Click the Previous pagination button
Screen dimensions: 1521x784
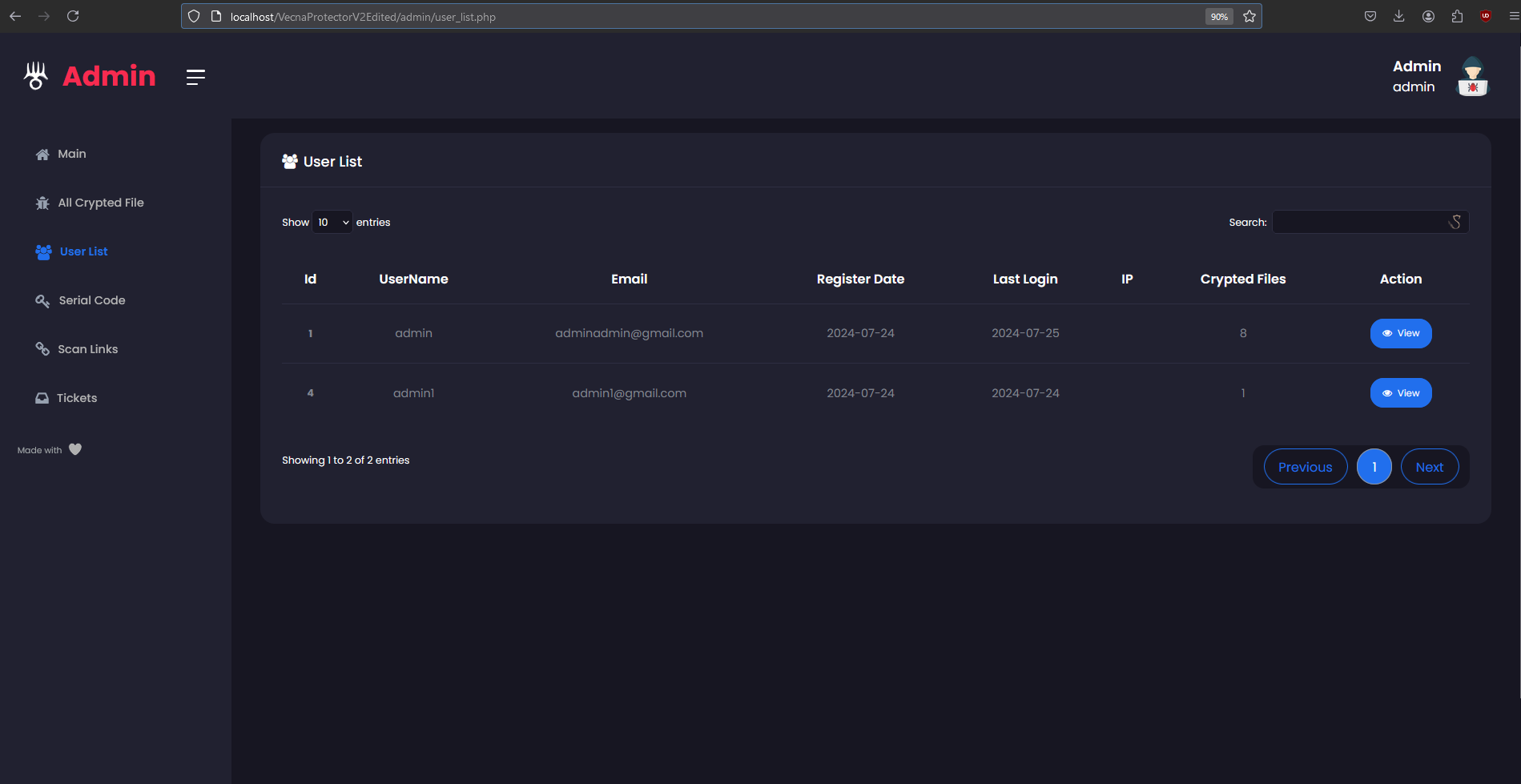[x=1306, y=467]
